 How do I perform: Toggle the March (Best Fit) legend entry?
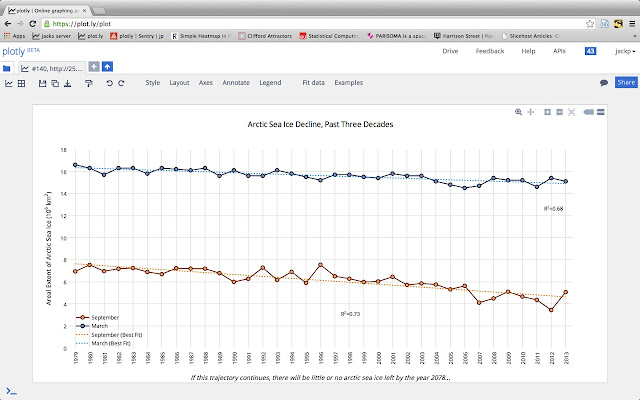coord(103,343)
